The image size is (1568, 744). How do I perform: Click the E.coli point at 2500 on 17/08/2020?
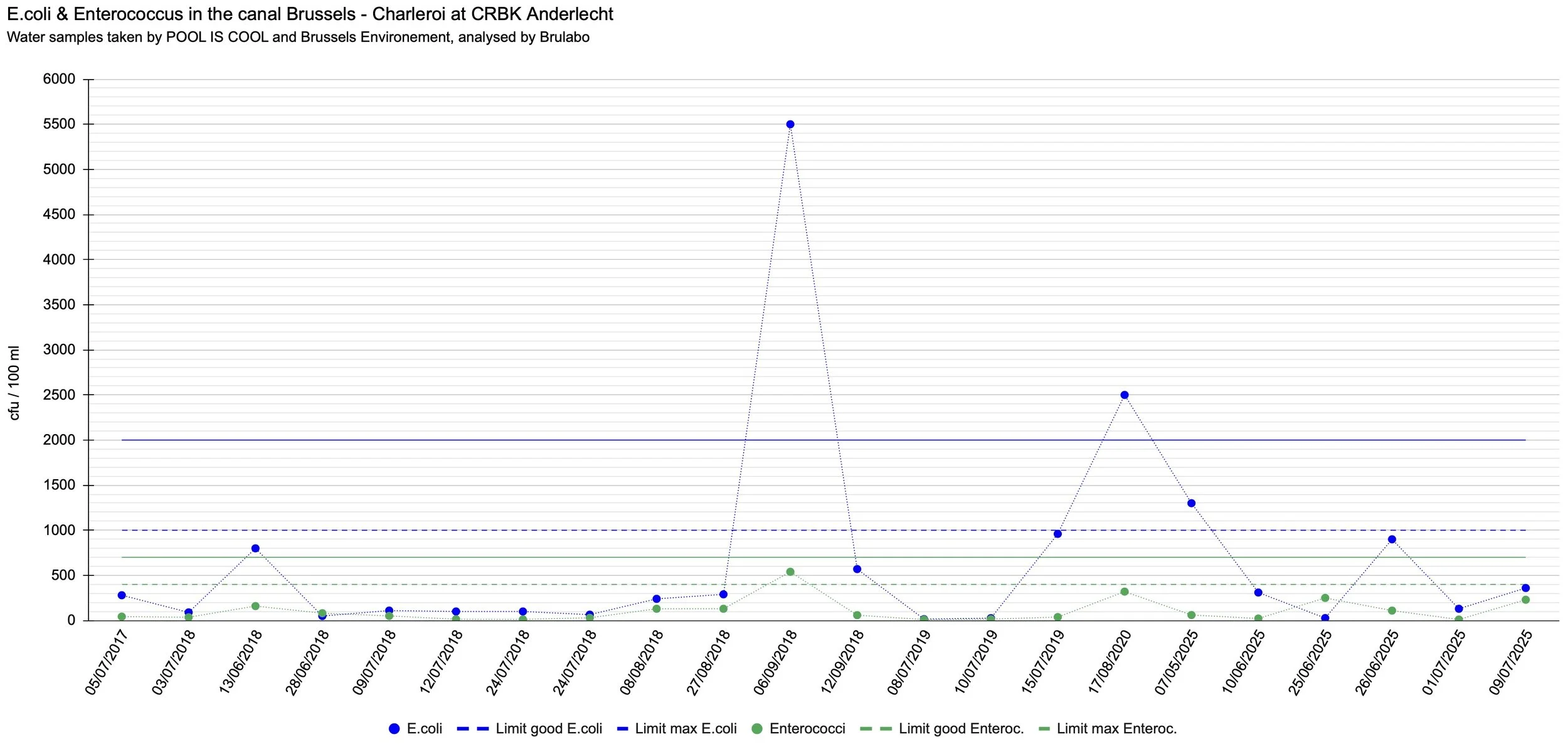coord(1125,395)
